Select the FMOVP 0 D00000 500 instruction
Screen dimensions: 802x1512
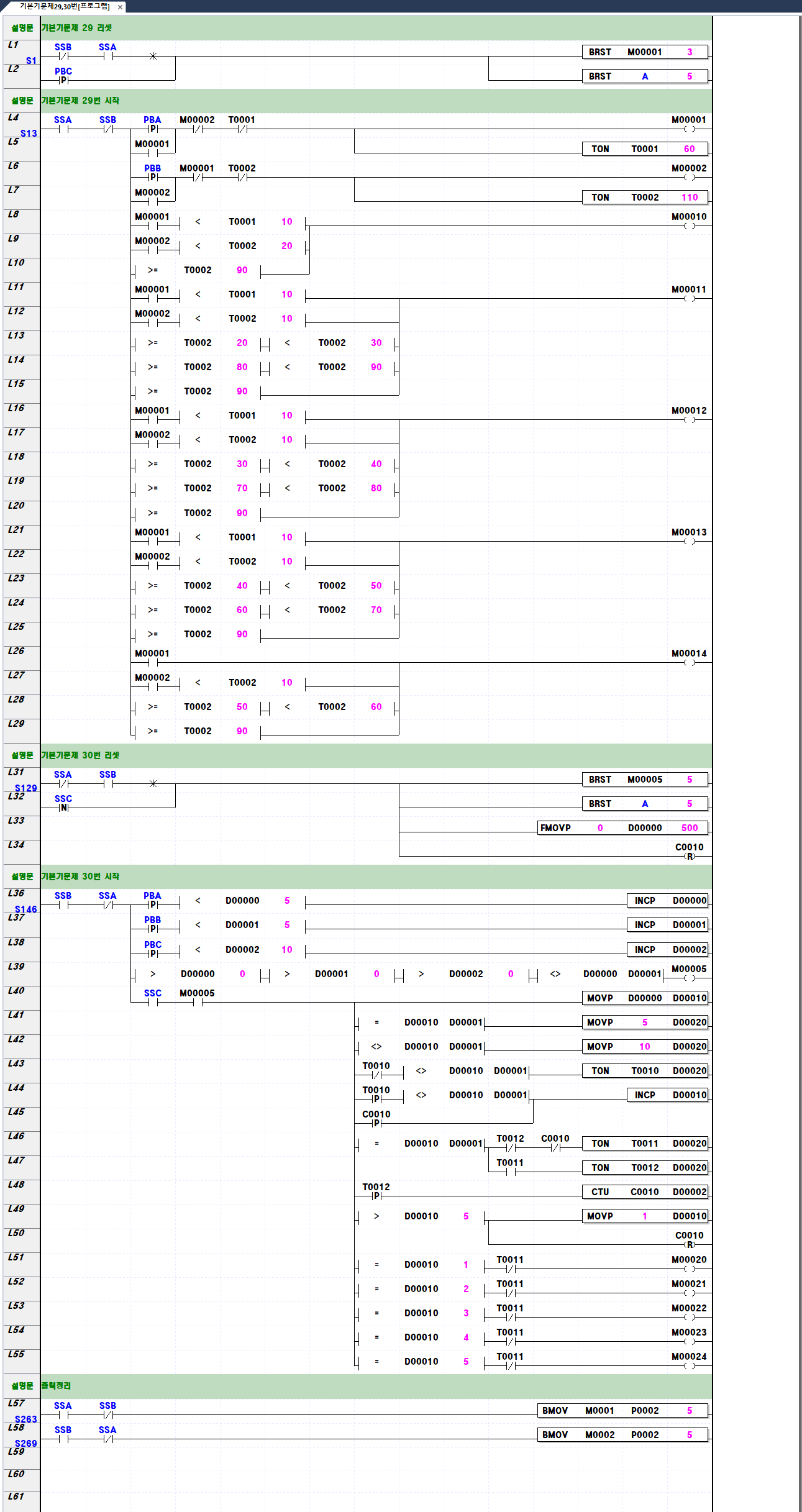(622, 828)
